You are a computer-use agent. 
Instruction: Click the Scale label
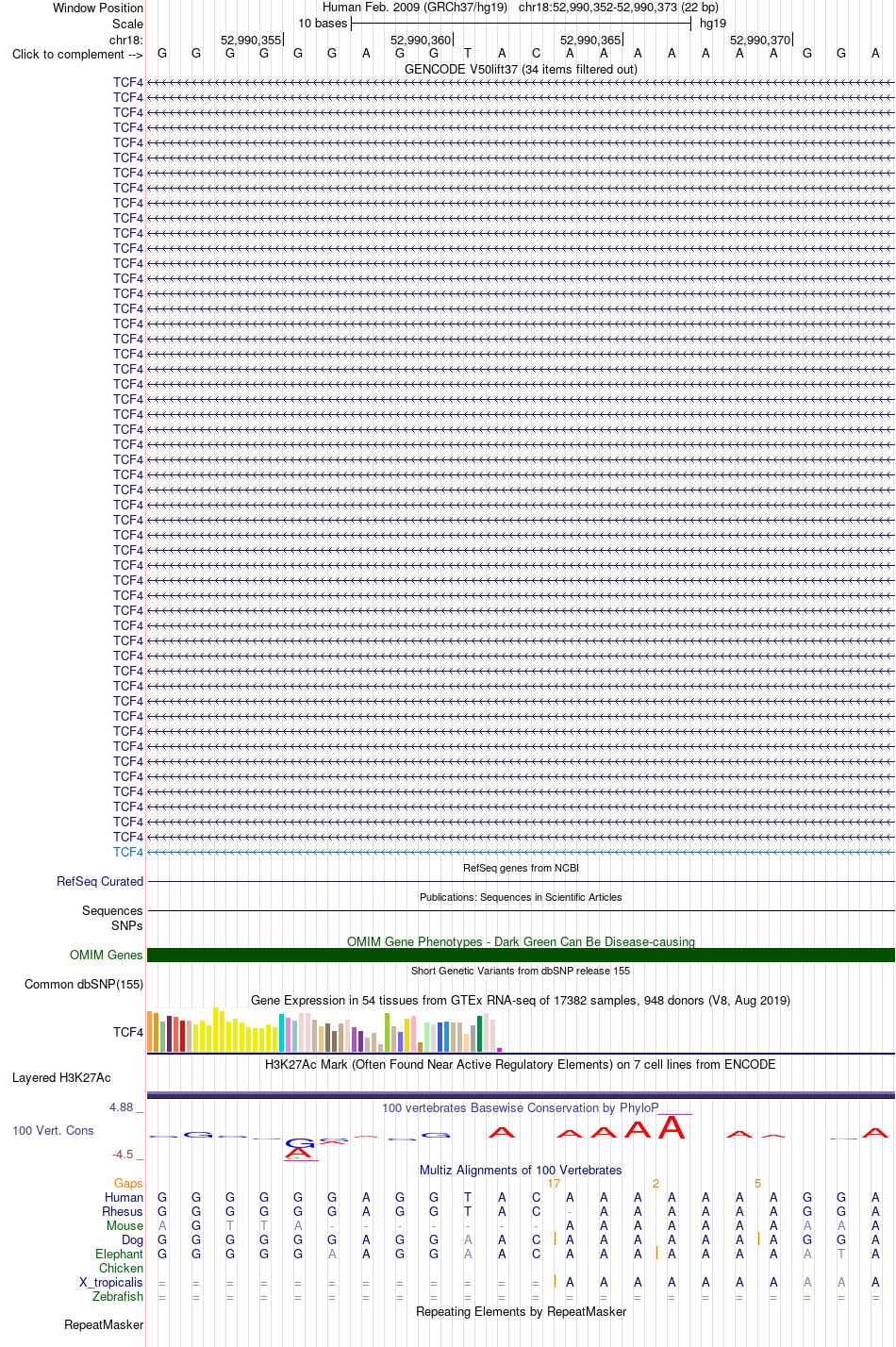[x=127, y=24]
